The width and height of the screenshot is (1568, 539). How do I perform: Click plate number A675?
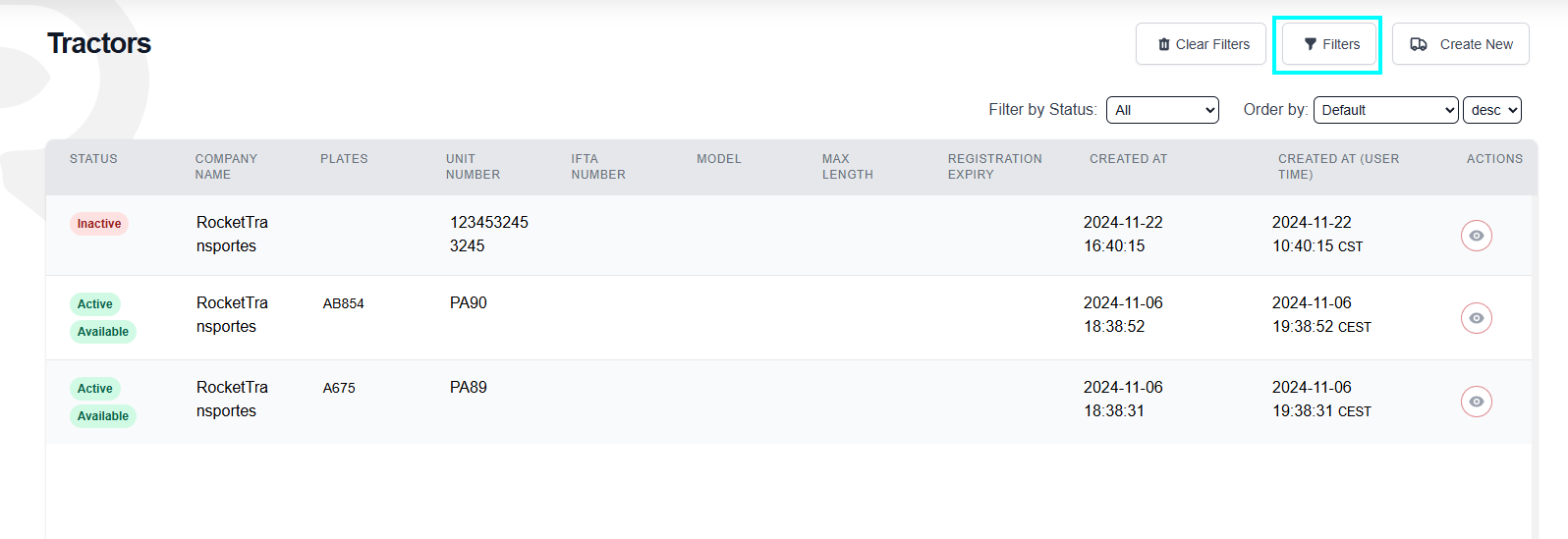(x=339, y=389)
